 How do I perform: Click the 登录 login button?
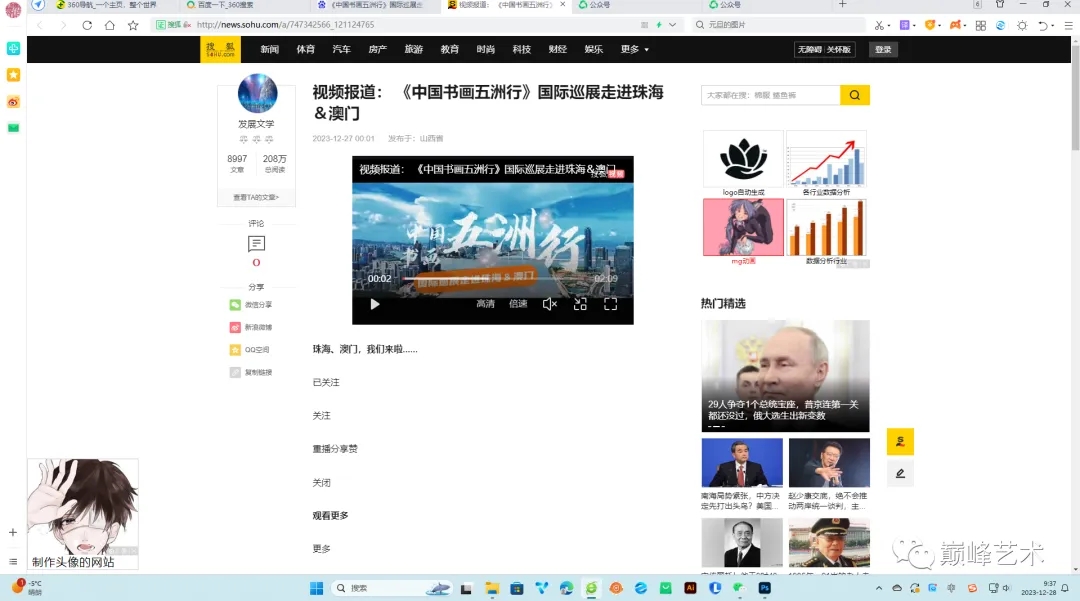(883, 48)
